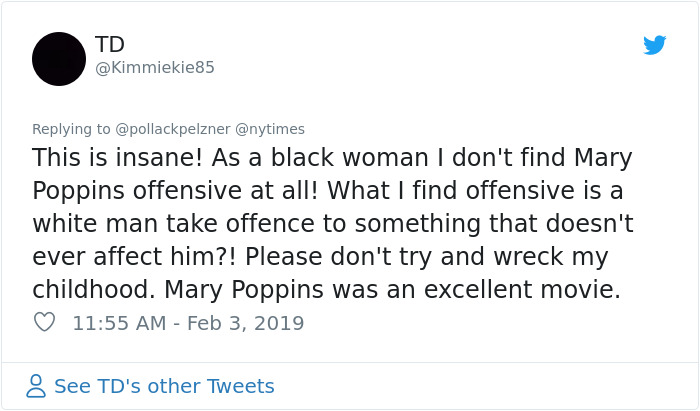Image resolution: width=700 pixels, height=411 pixels.
Task: Click the 'Replying to' label
Action: point(71,129)
